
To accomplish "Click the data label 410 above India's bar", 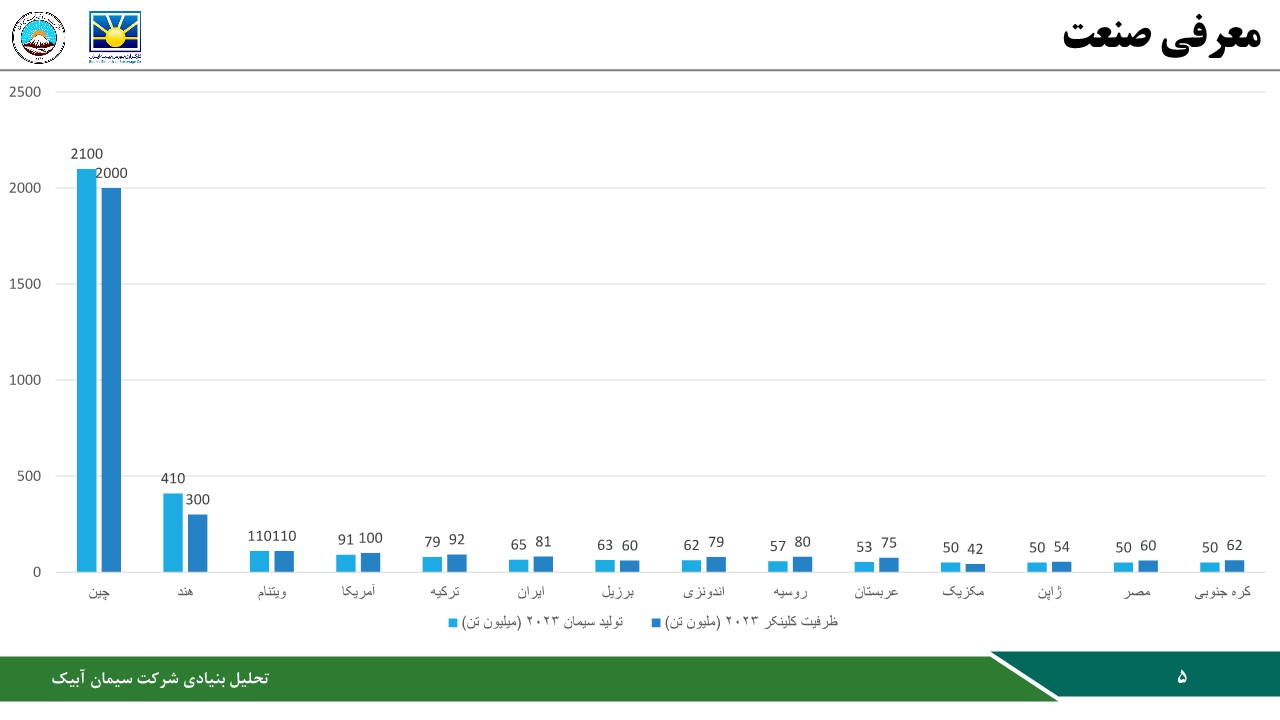I will pos(172,479).
